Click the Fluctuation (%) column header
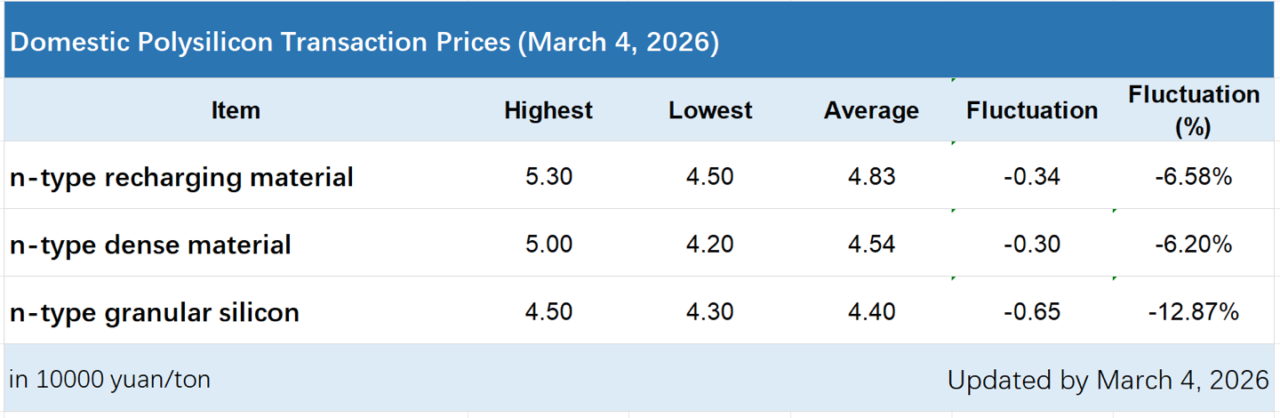Screen dimensions: 1280x418 pos(1194,111)
